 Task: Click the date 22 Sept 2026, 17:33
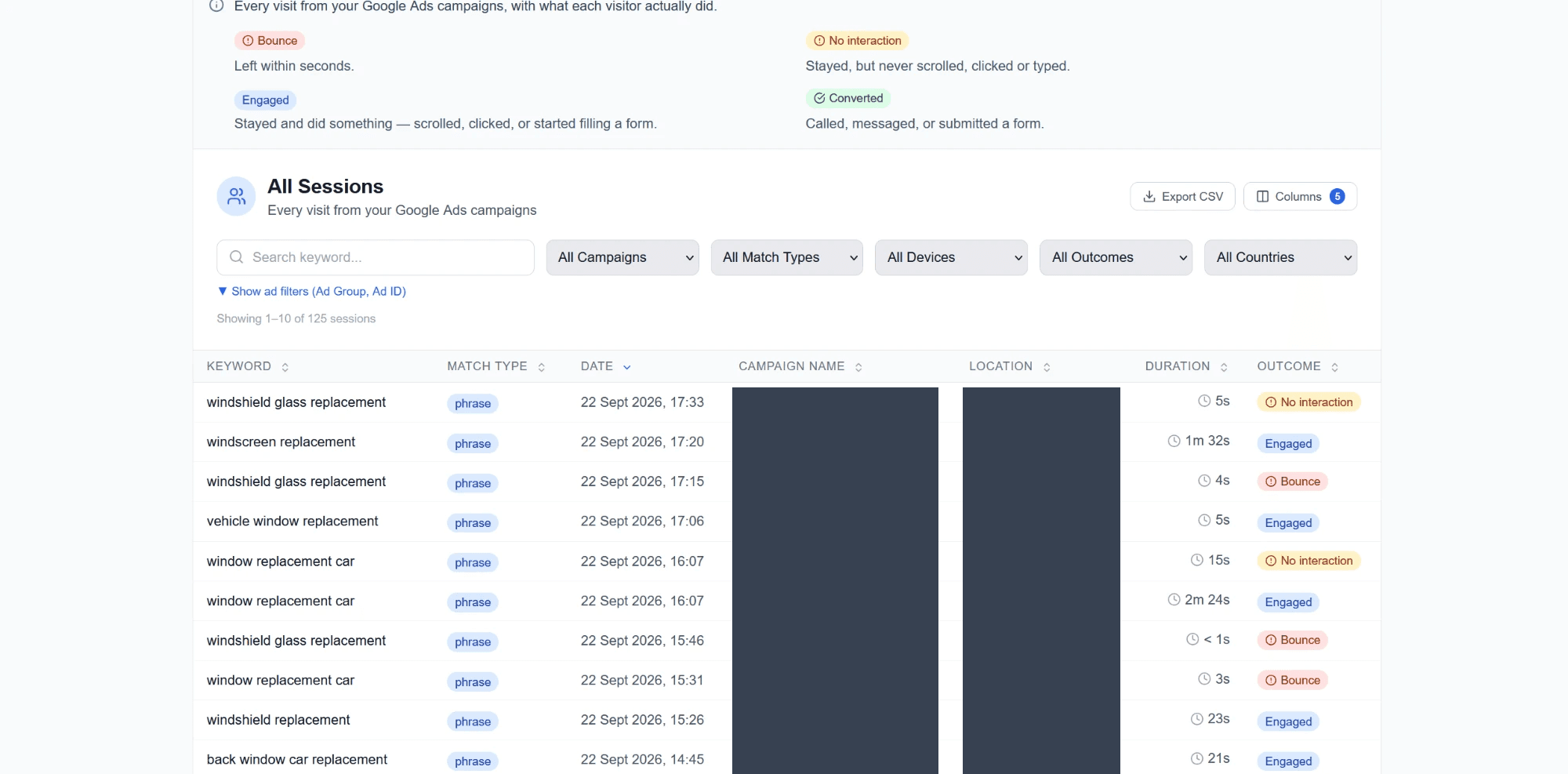pyautogui.click(x=642, y=402)
